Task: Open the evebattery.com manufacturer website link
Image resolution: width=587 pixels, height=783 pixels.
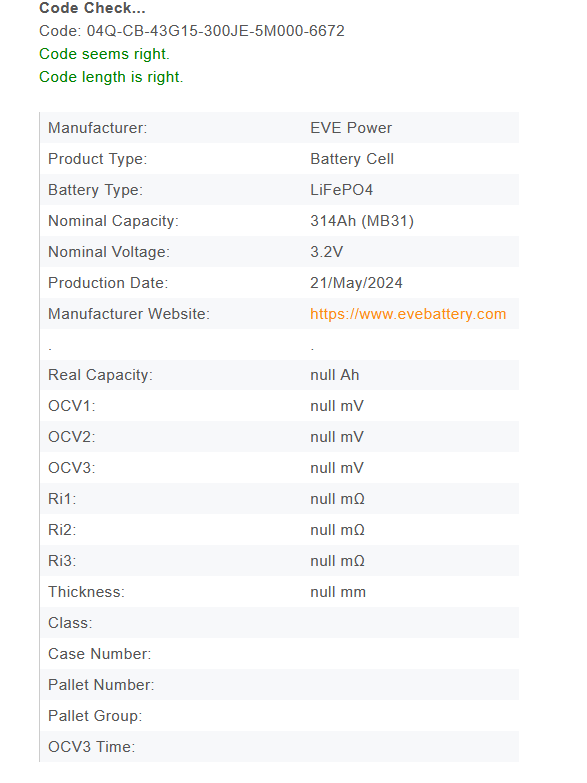Action: click(408, 314)
